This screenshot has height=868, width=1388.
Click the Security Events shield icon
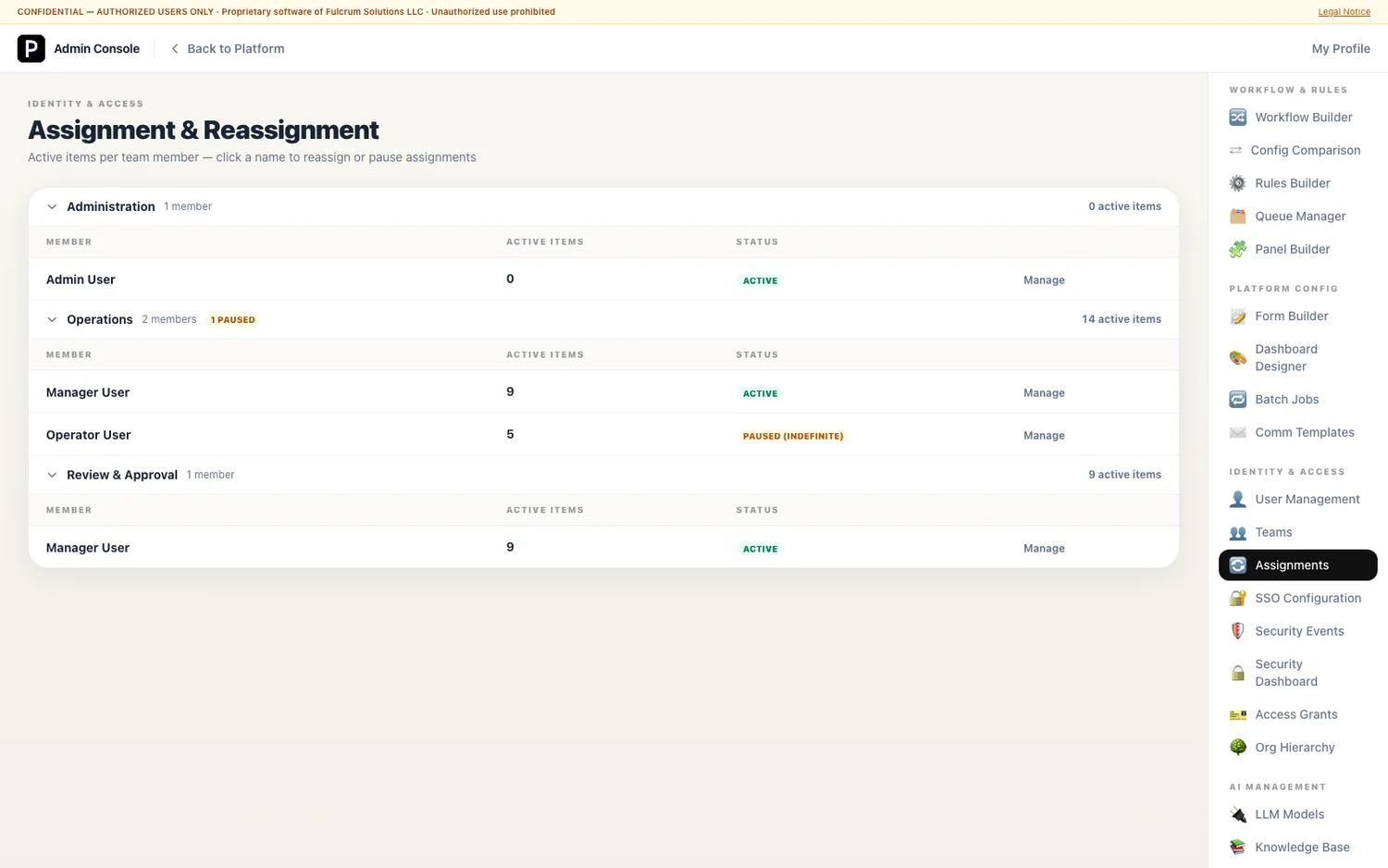1237,631
